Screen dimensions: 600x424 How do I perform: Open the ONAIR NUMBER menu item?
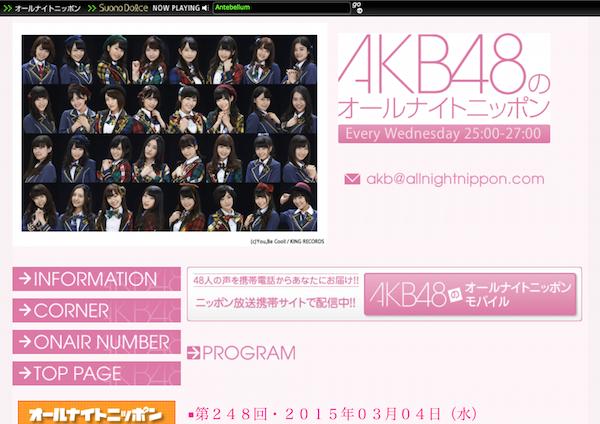tap(96, 342)
